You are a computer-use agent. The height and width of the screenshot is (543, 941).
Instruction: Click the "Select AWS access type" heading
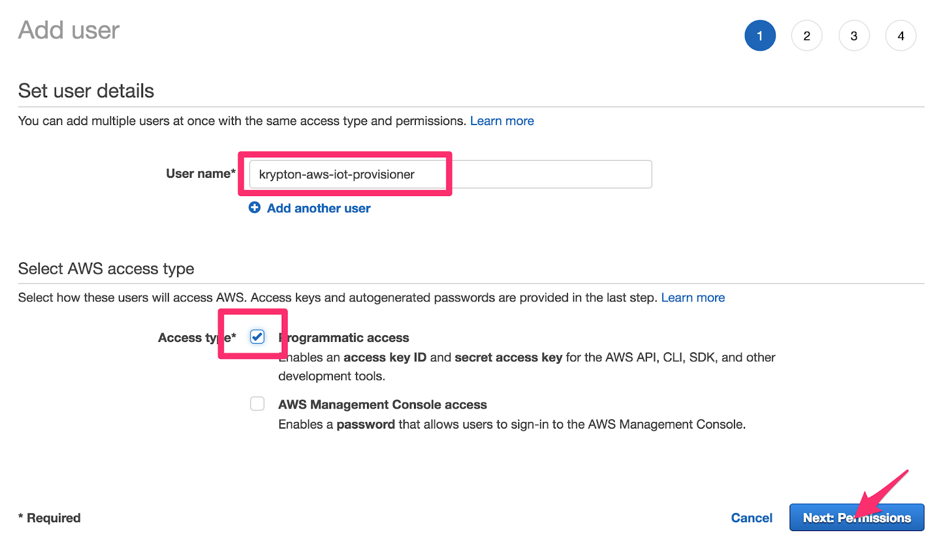pyautogui.click(x=106, y=269)
